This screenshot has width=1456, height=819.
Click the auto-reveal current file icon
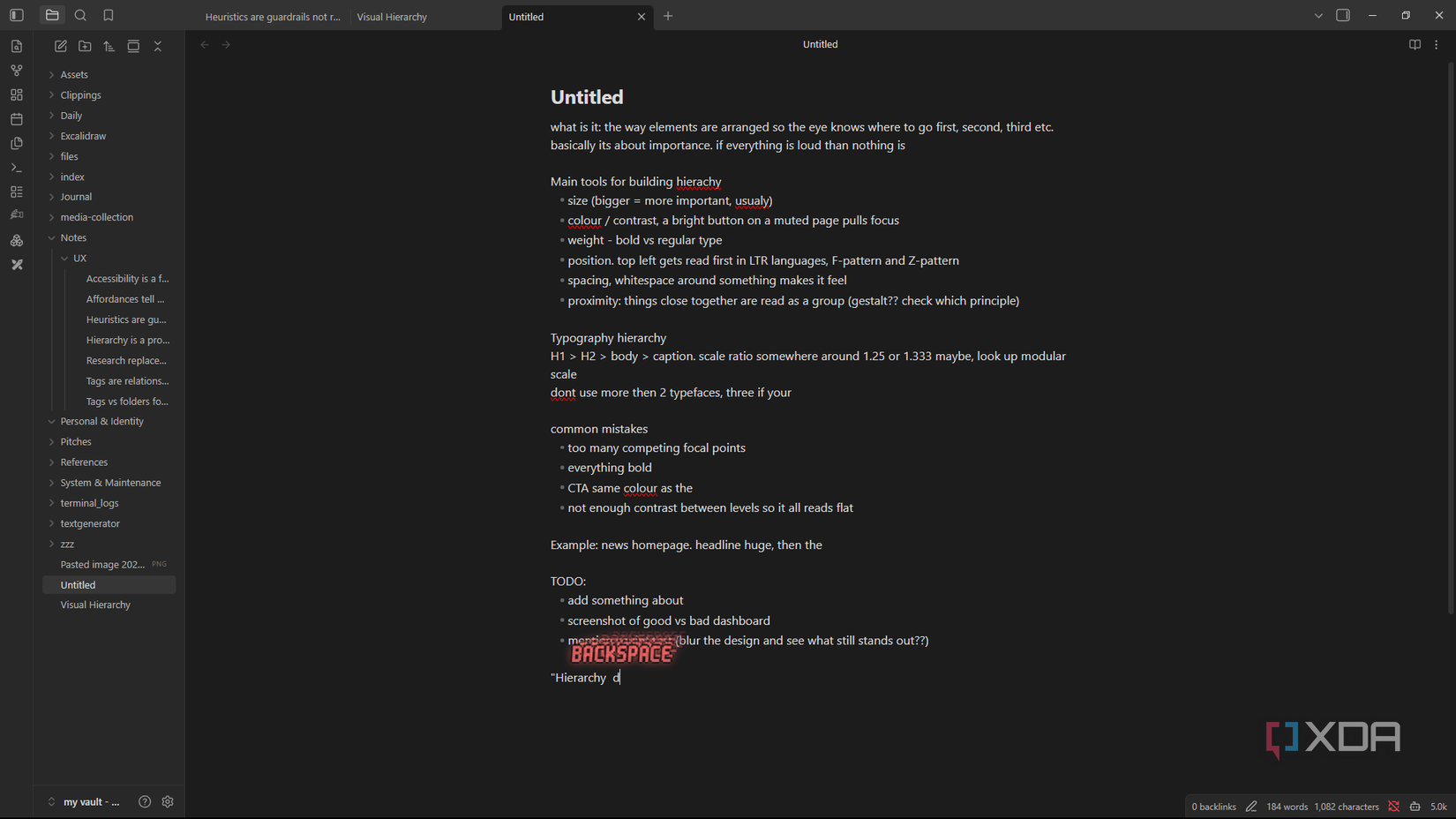coord(133,46)
